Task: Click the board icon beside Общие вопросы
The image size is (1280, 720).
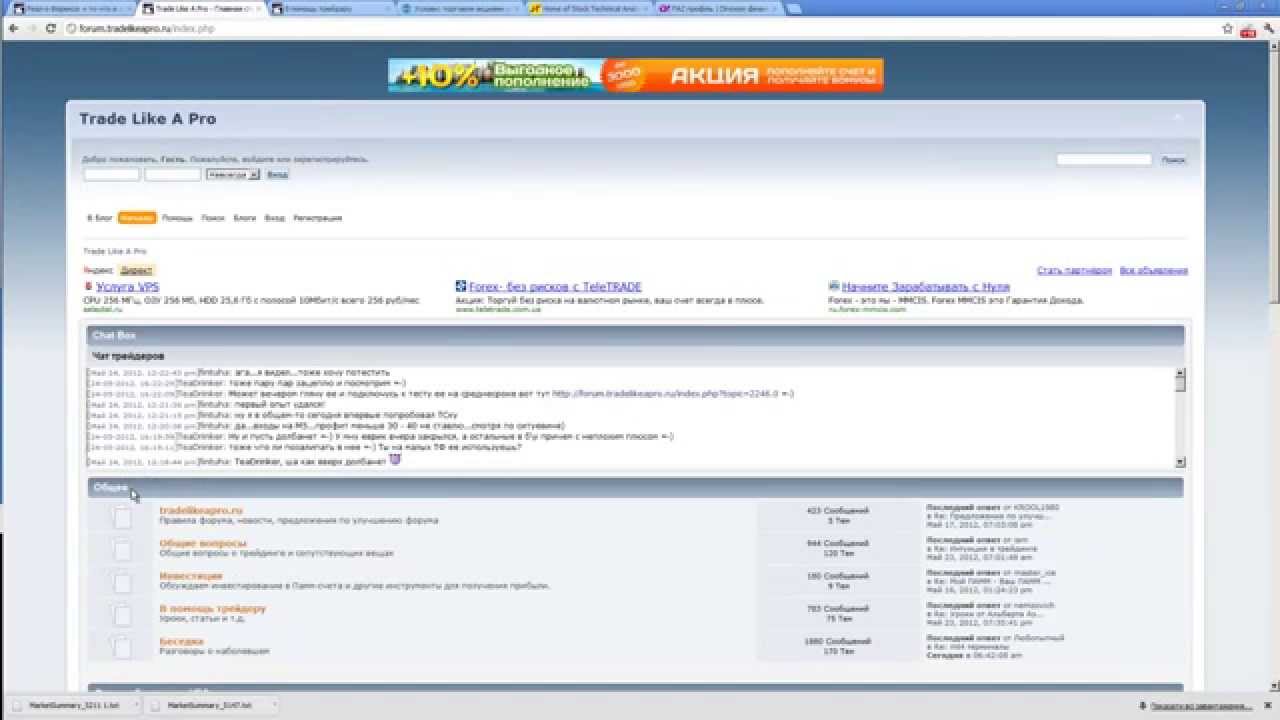Action: pyautogui.click(x=121, y=550)
